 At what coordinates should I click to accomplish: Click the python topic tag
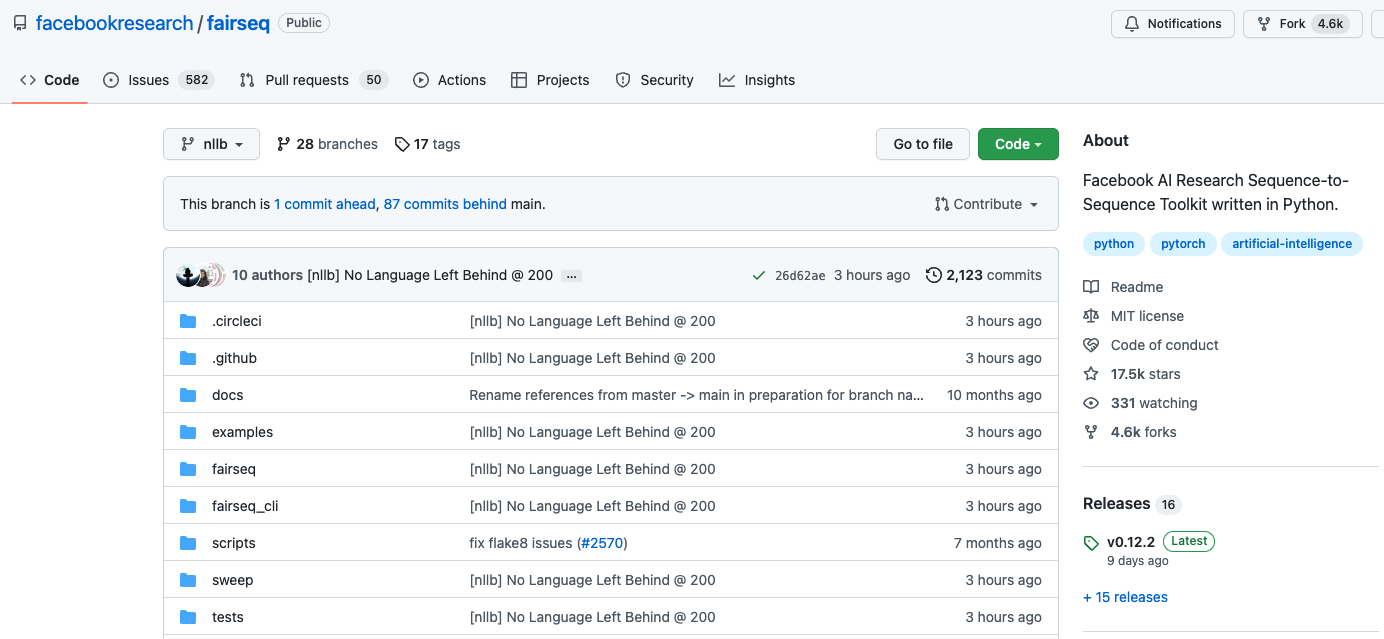[x=1114, y=244]
